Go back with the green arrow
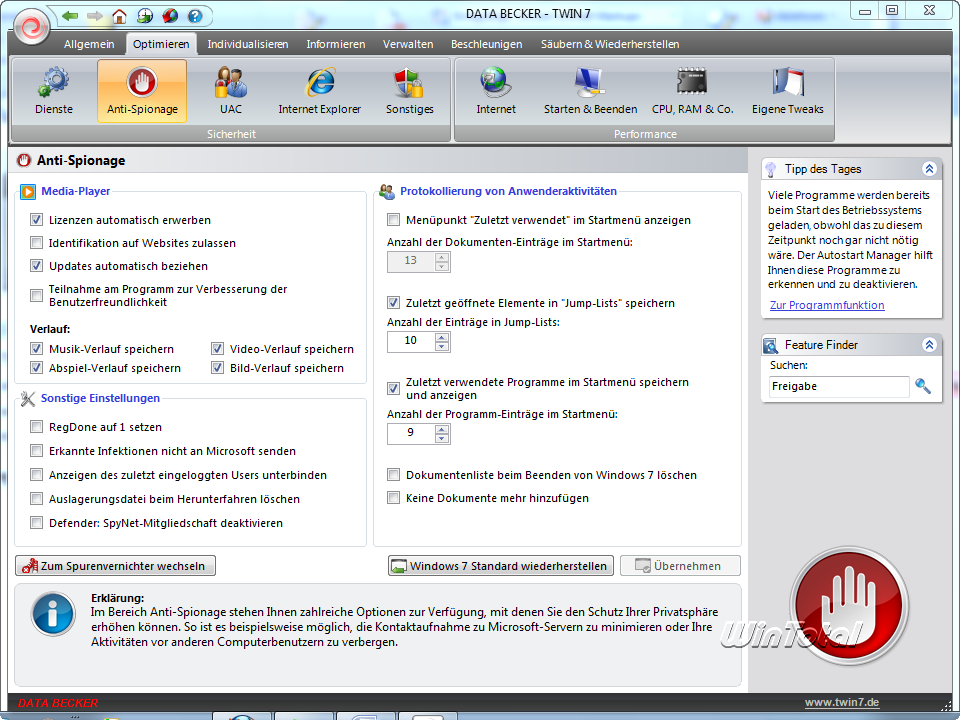Screen dimensions: 960x720 click(x=69, y=16)
